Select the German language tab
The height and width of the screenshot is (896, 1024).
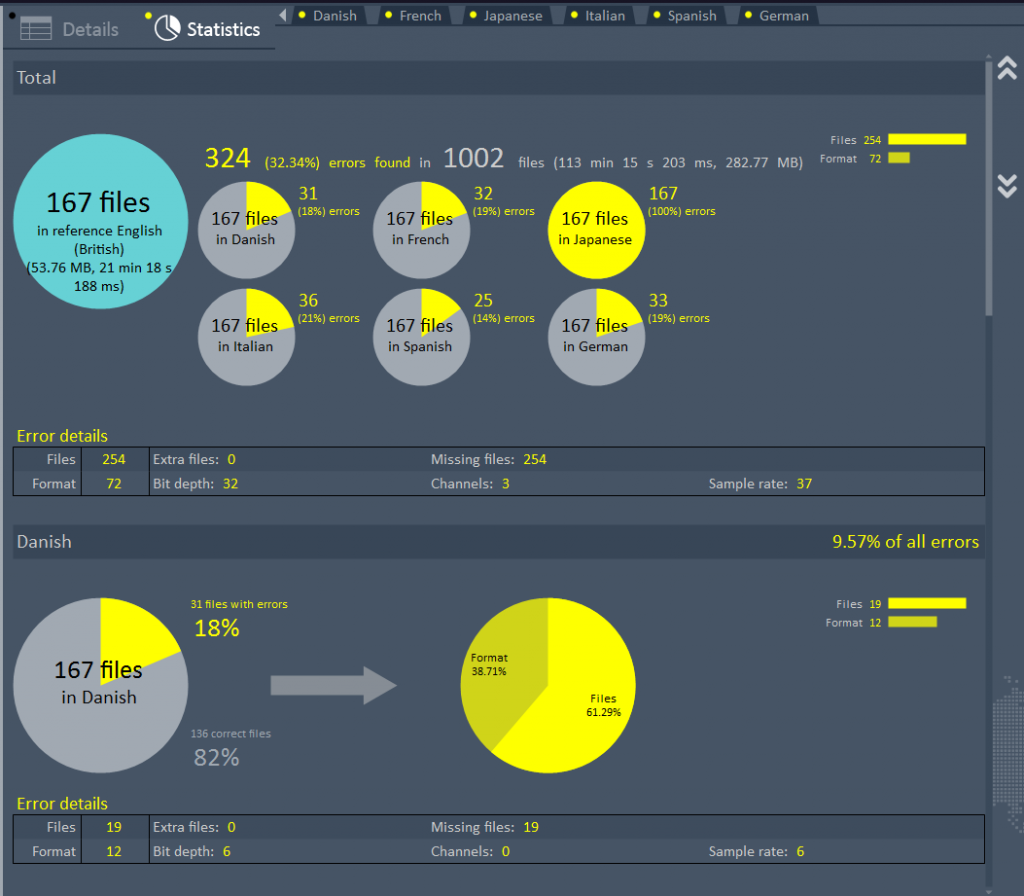click(783, 16)
